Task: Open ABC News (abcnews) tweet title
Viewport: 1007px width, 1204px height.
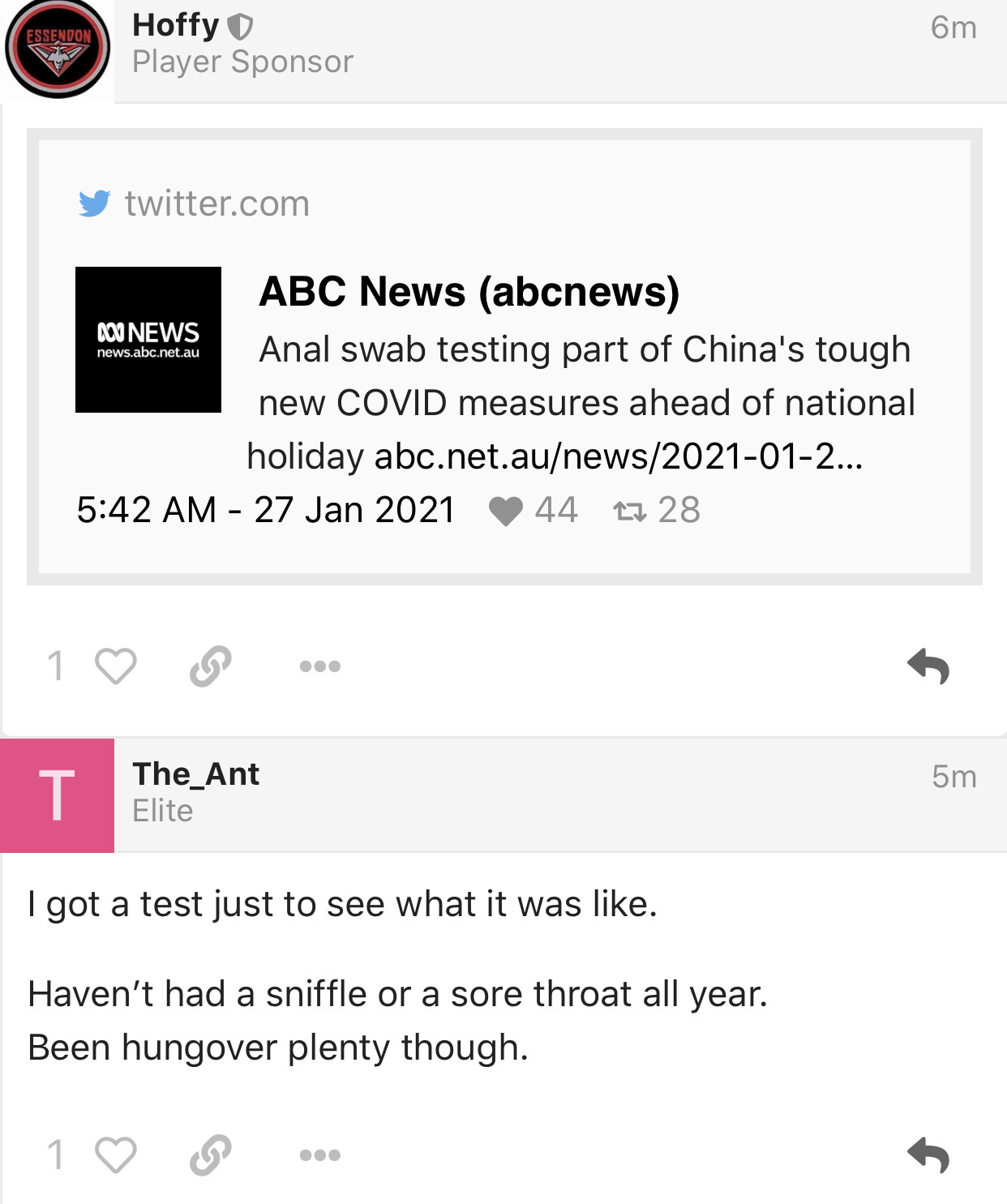Action: (x=469, y=291)
